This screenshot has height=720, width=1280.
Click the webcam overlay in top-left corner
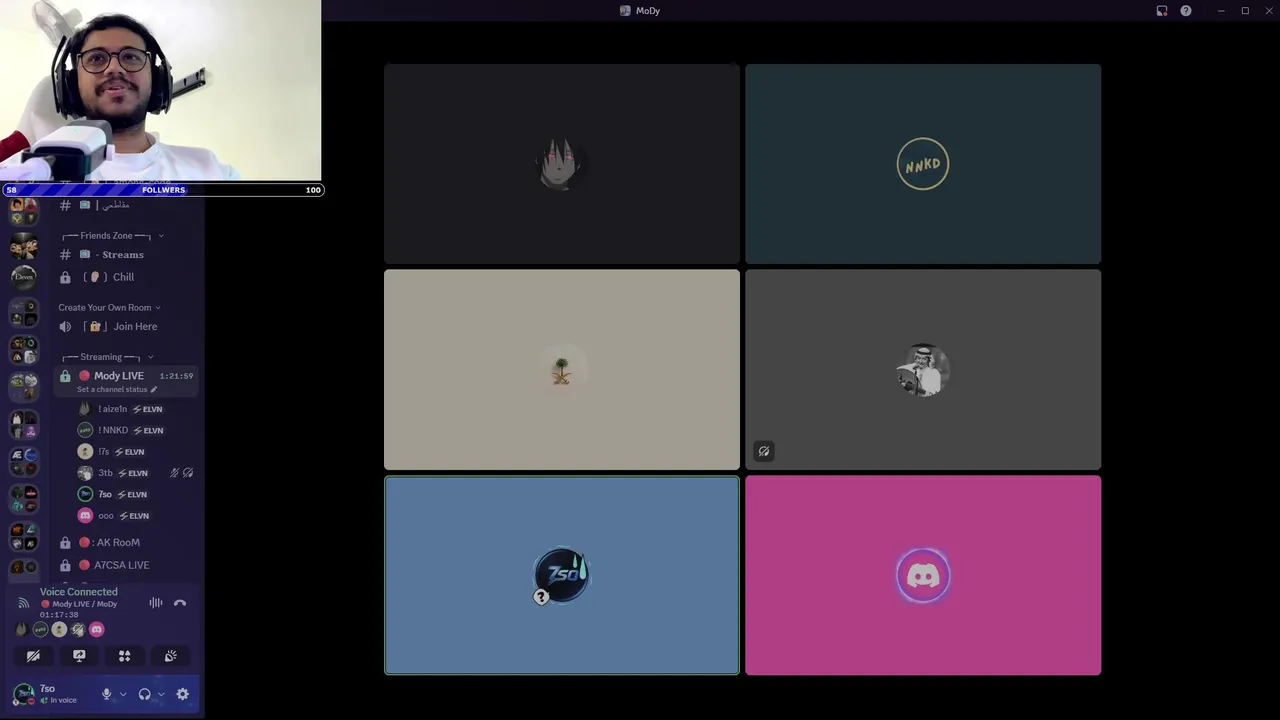click(160, 90)
